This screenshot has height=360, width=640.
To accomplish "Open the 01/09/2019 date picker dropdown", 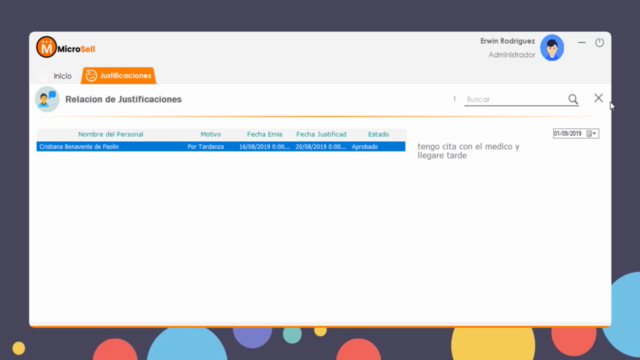I will [591, 133].
